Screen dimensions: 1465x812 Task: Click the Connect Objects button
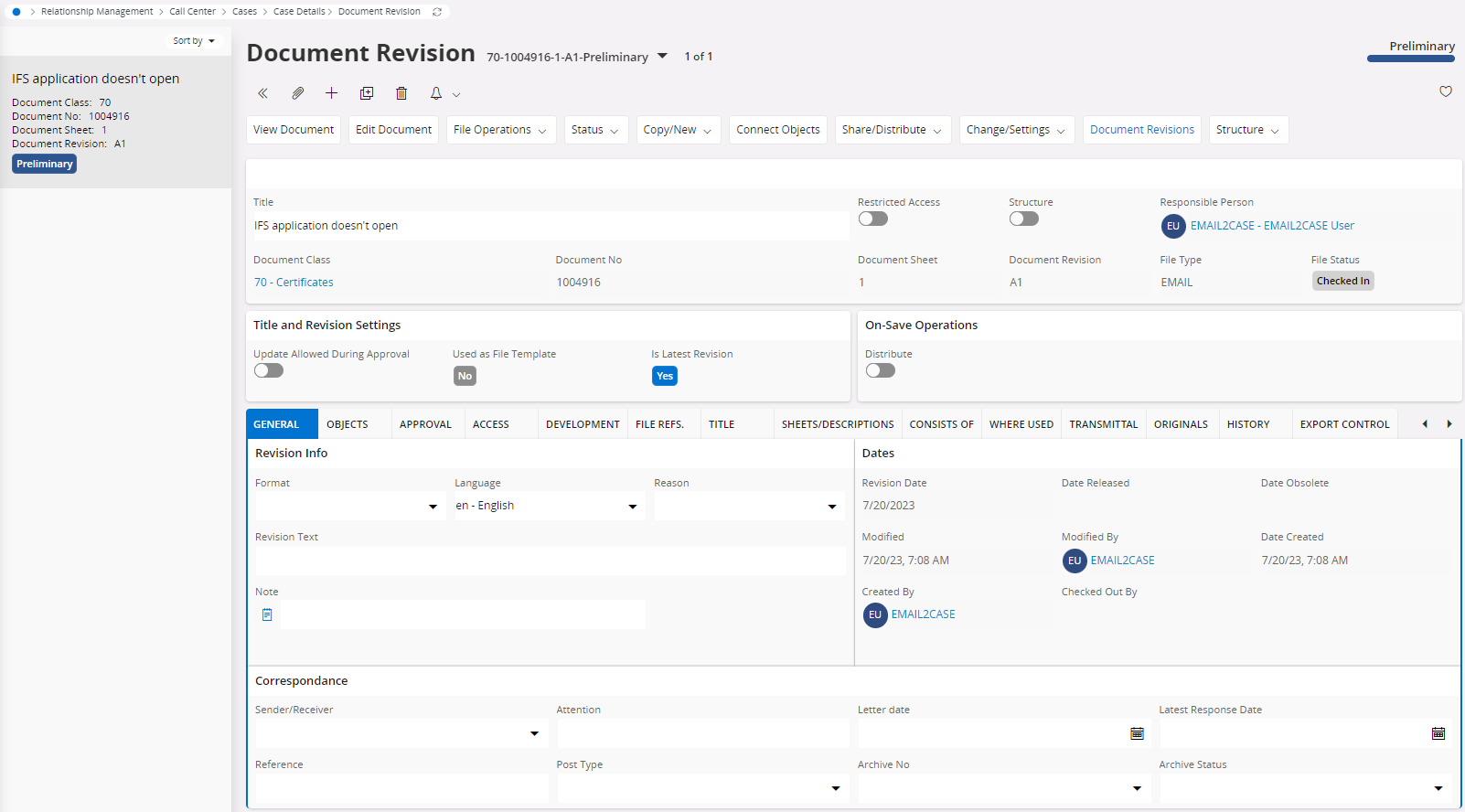(x=778, y=130)
